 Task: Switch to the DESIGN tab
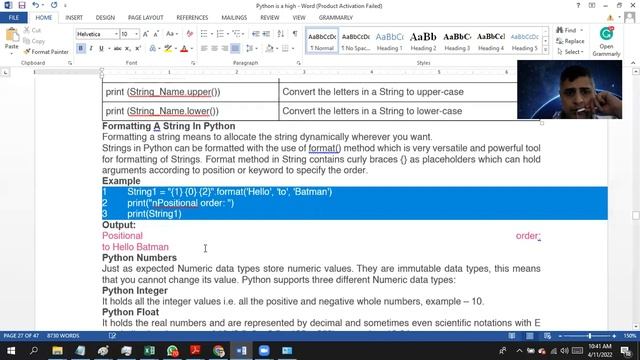(105, 18)
